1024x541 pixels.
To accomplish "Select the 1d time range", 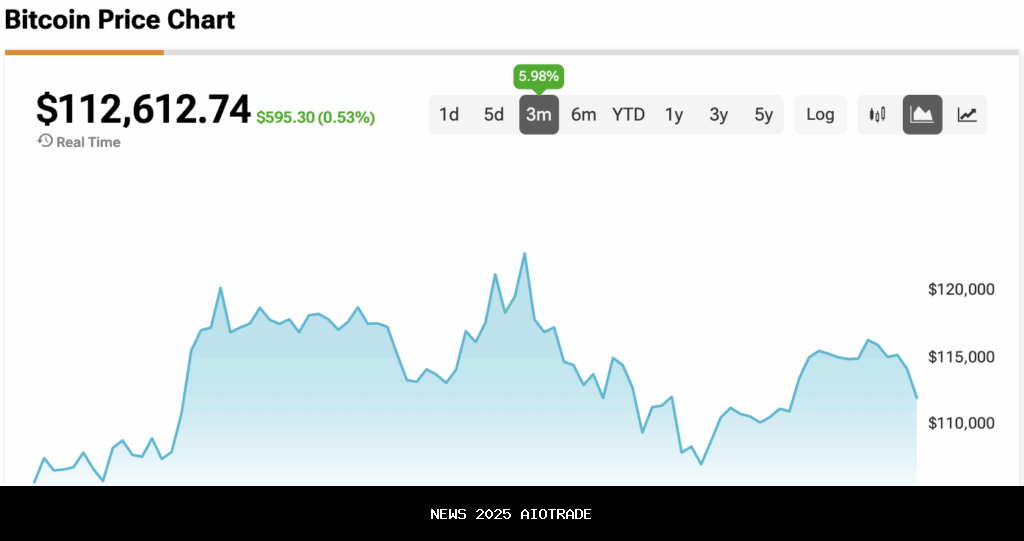I will point(449,115).
